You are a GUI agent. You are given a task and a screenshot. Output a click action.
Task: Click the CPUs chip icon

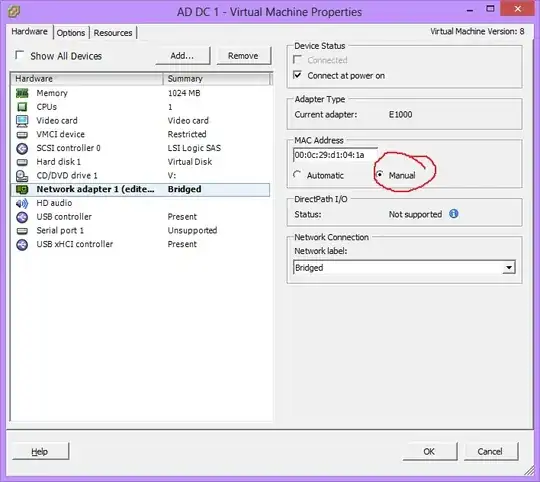click(x=22, y=107)
